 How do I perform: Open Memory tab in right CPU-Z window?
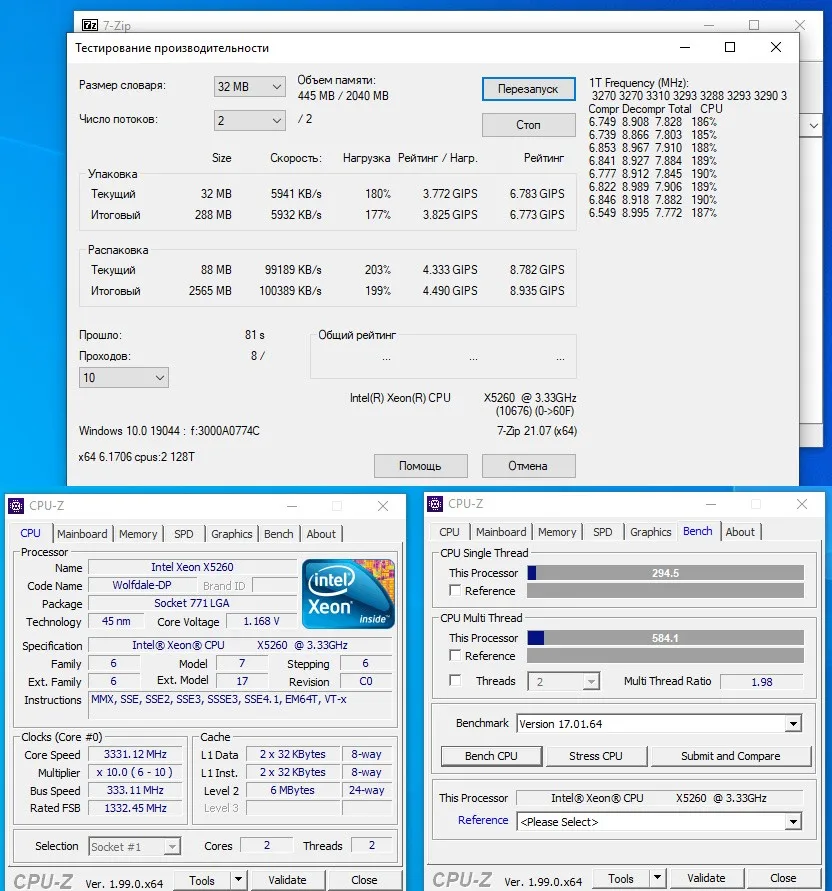click(557, 532)
